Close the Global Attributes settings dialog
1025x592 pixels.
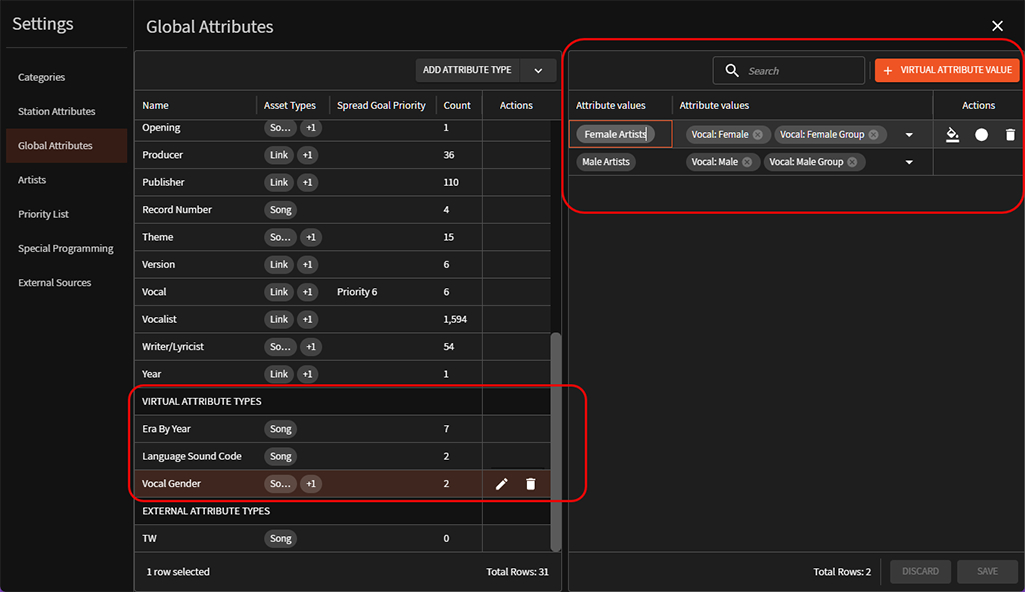tap(997, 26)
